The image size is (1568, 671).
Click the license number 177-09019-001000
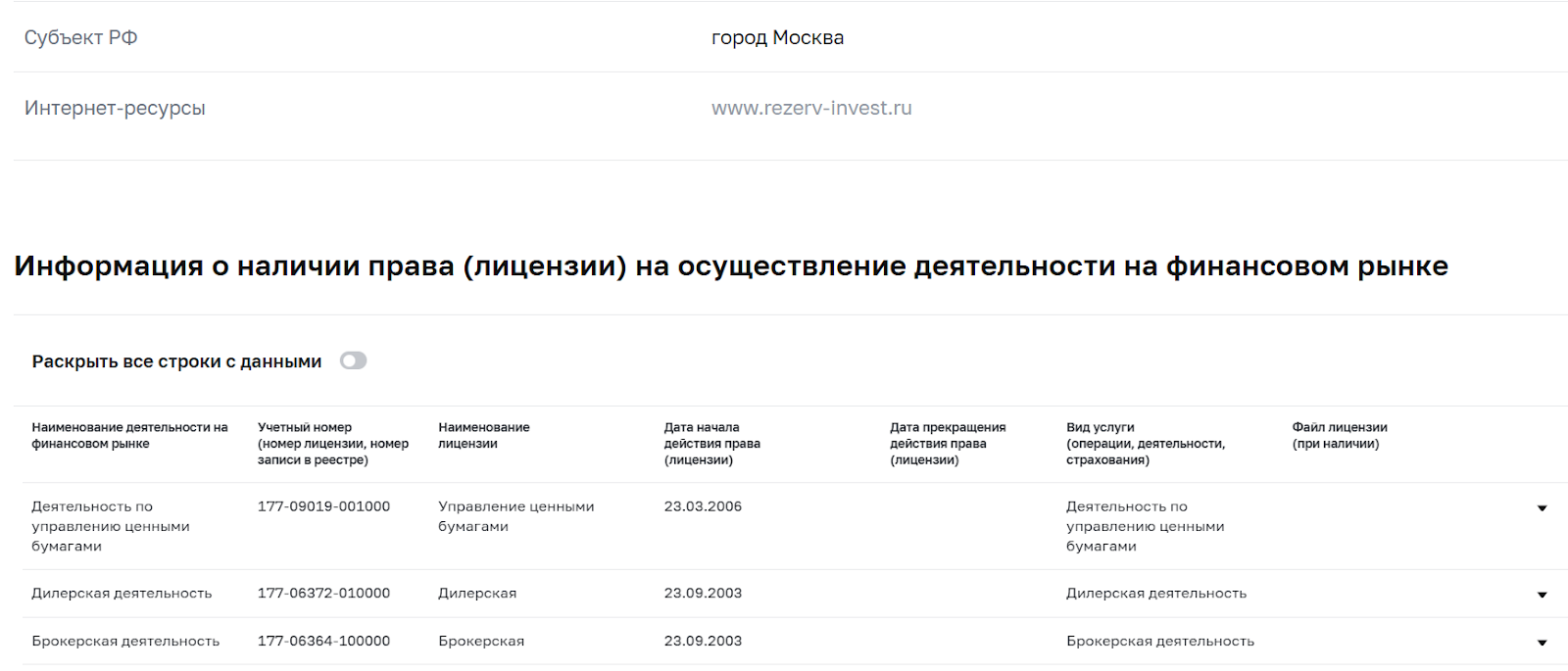(323, 506)
